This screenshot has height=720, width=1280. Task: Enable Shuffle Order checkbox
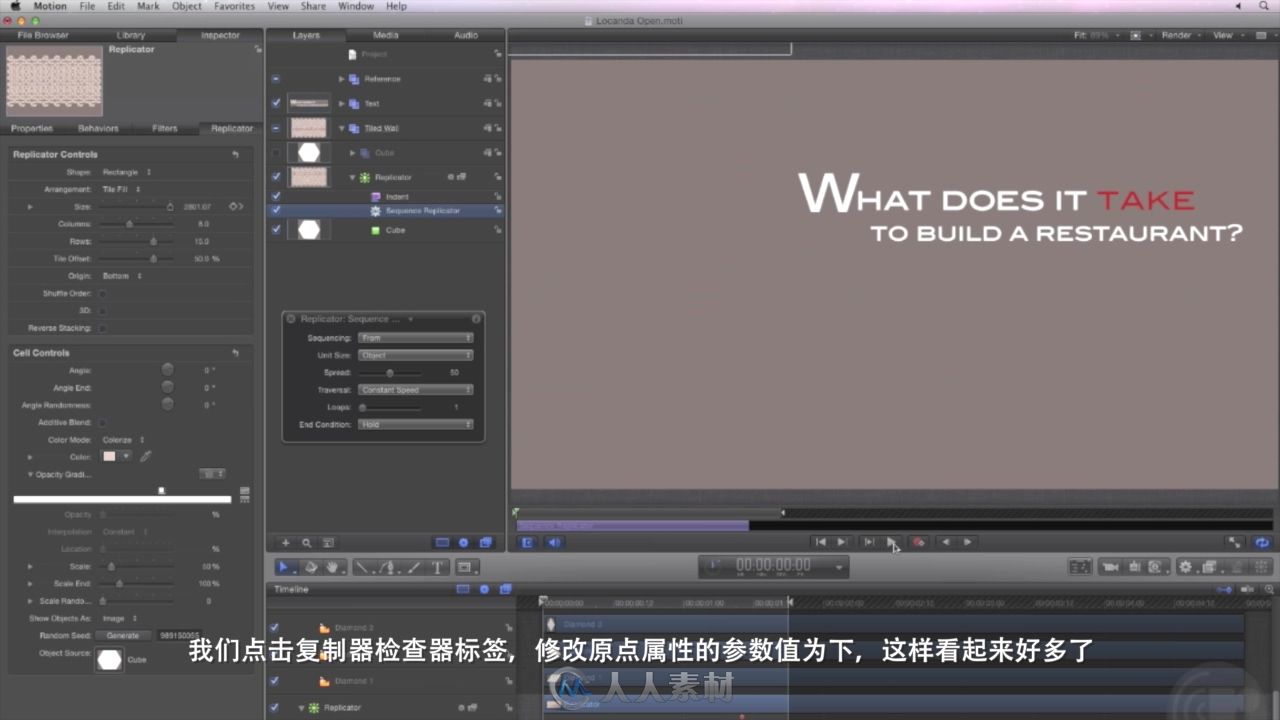coord(102,294)
